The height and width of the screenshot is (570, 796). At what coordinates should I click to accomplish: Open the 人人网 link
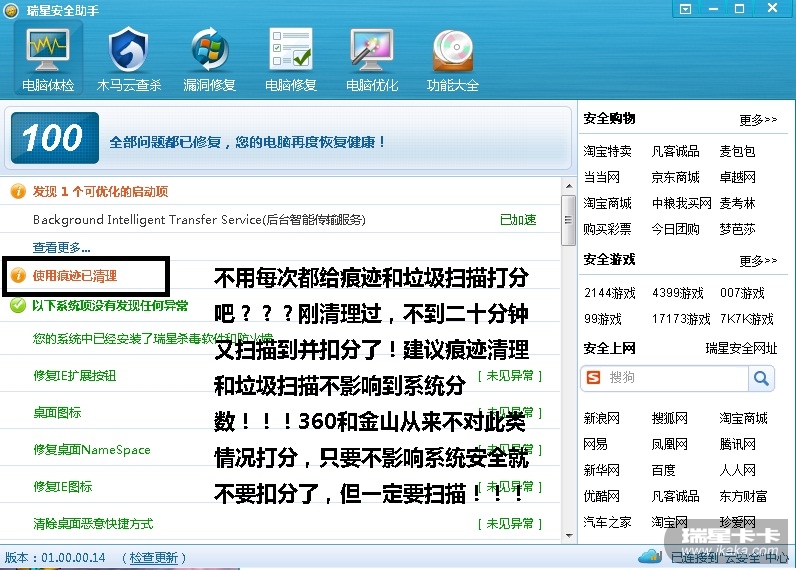[x=737, y=470]
